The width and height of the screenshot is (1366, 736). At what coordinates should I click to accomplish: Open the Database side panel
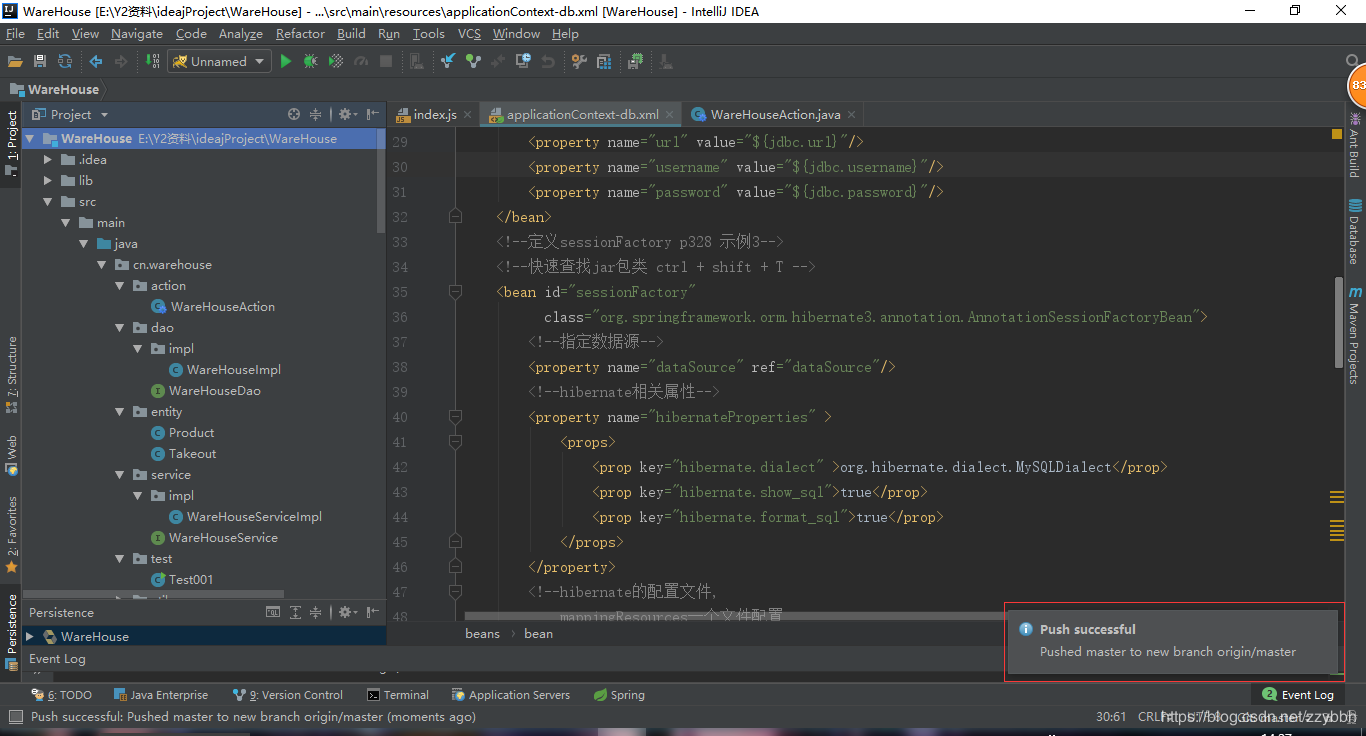tap(1354, 232)
